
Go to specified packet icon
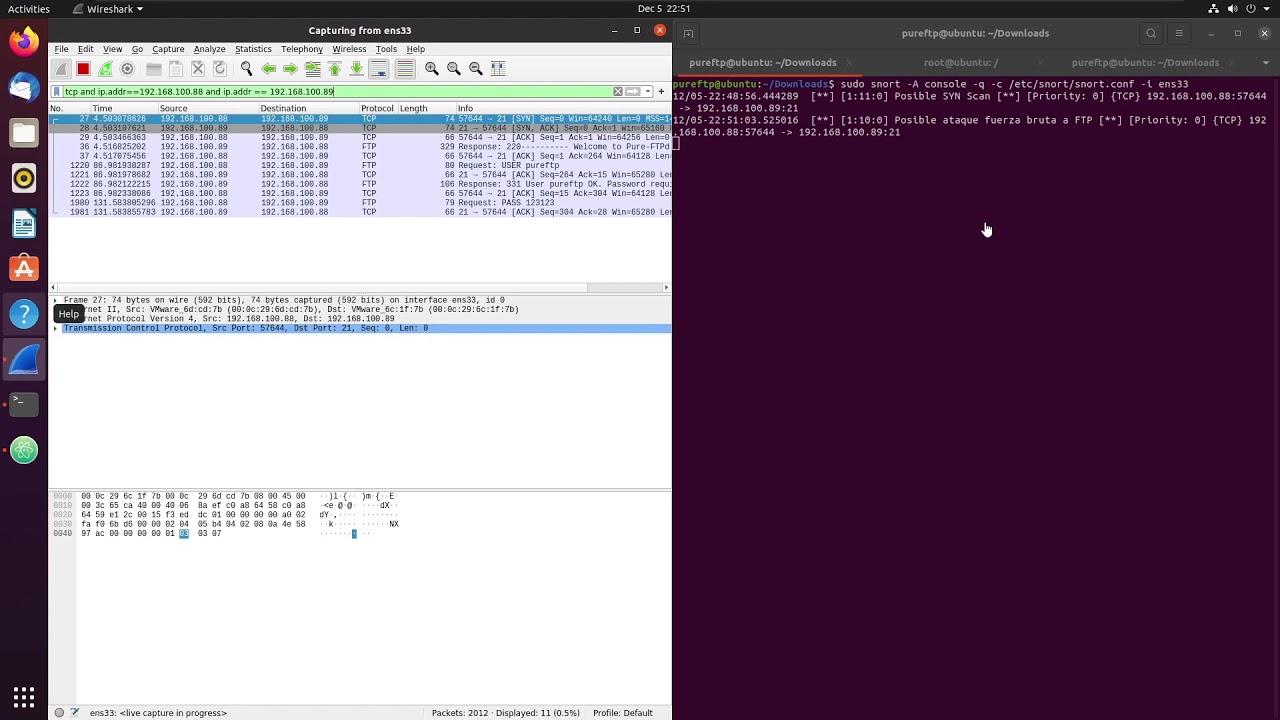(312, 68)
